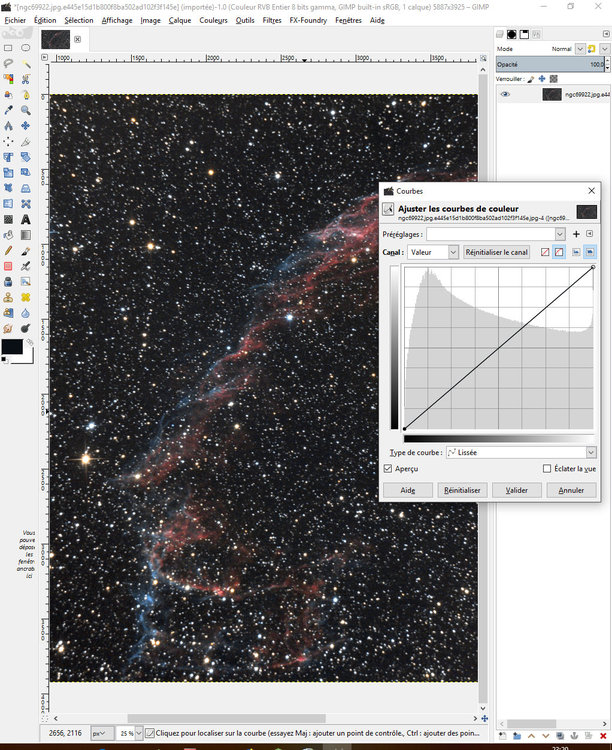Enable the Éclater la vue checkbox

tap(547, 469)
